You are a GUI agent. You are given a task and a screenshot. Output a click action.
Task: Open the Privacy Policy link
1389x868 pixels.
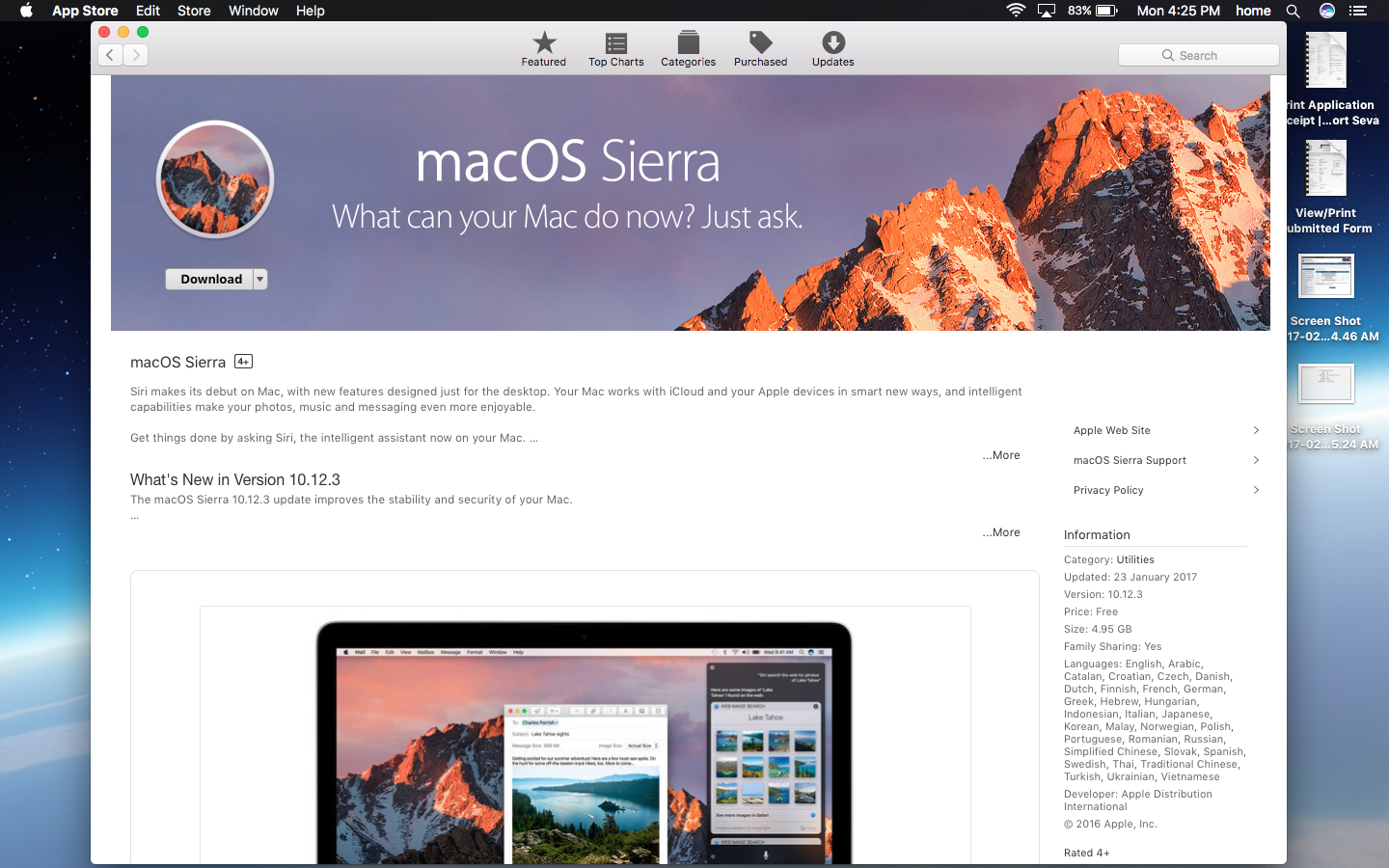1108,490
